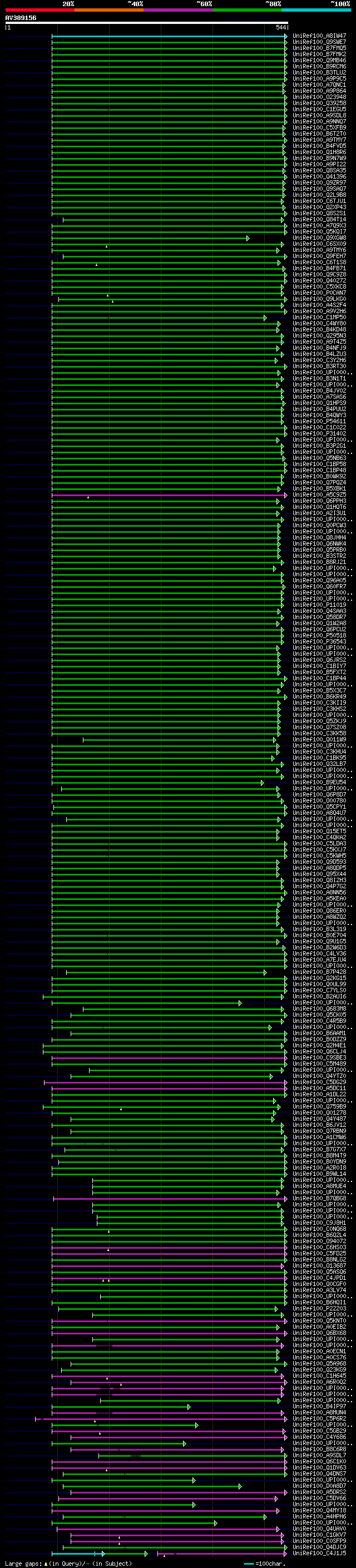Select the UniRef100_C1BK95 label
Image resolution: width=356 pixels, height=1568 pixels.
tap(319, 758)
